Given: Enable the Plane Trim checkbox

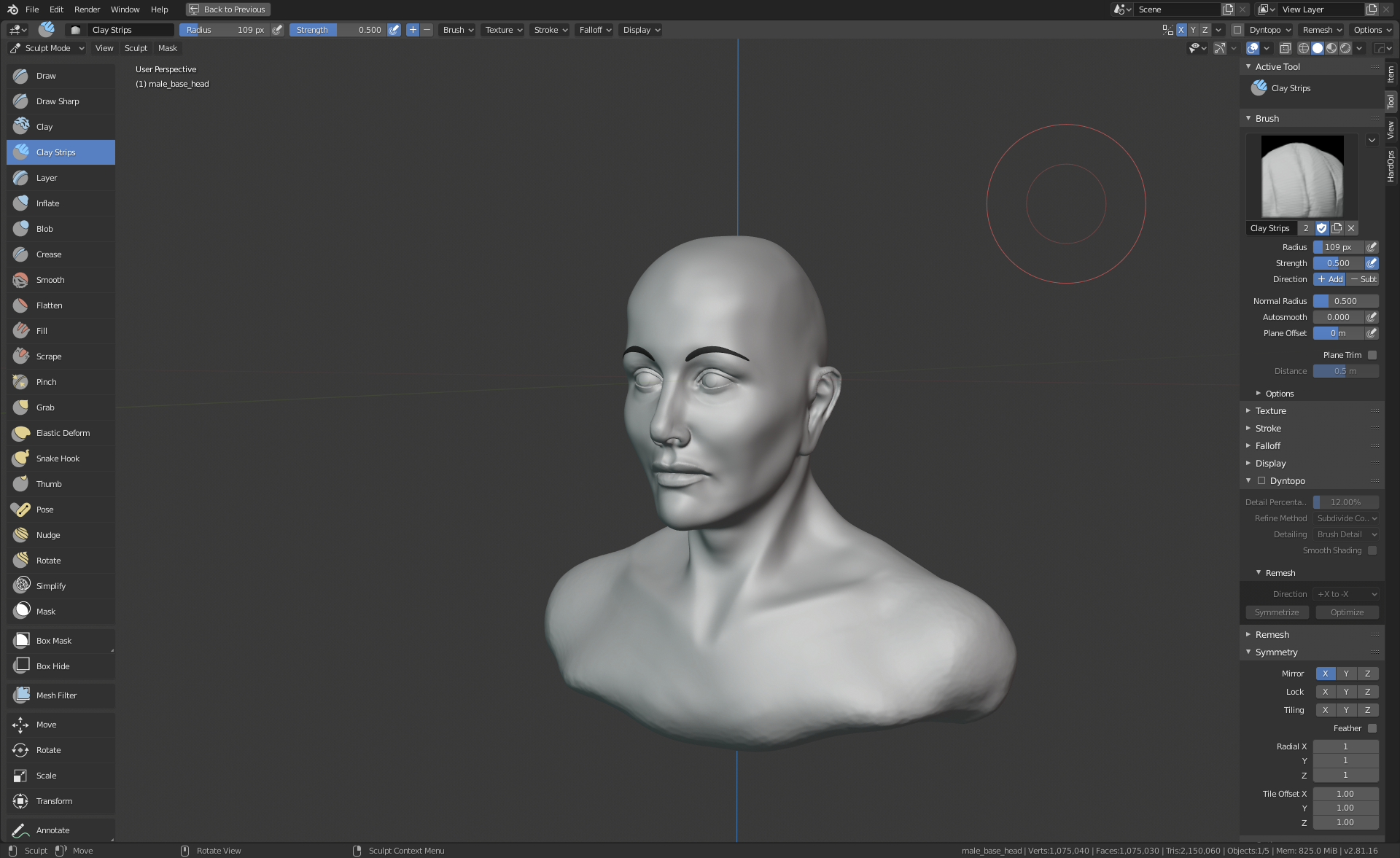Looking at the screenshot, I should click(1372, 355).
